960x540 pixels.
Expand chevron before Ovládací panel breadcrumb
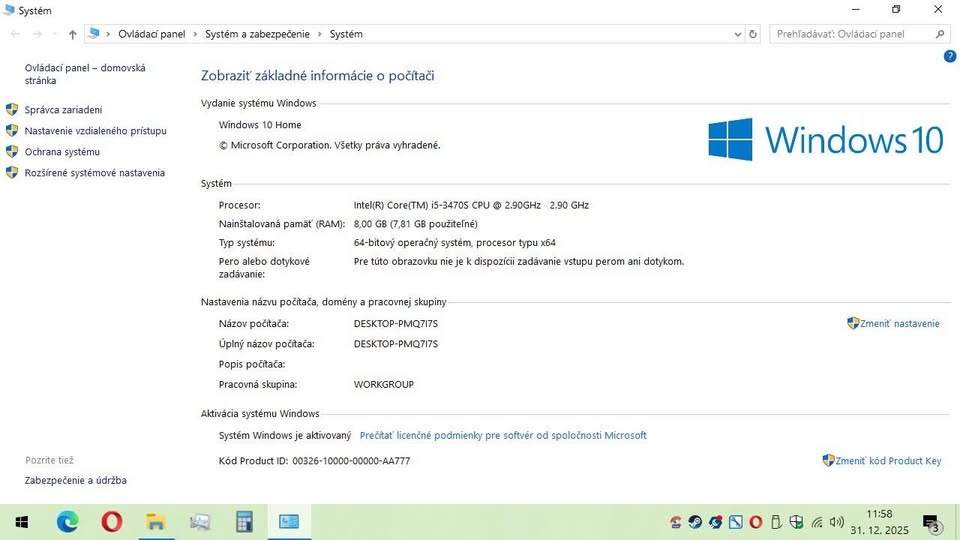click(108, 34)
